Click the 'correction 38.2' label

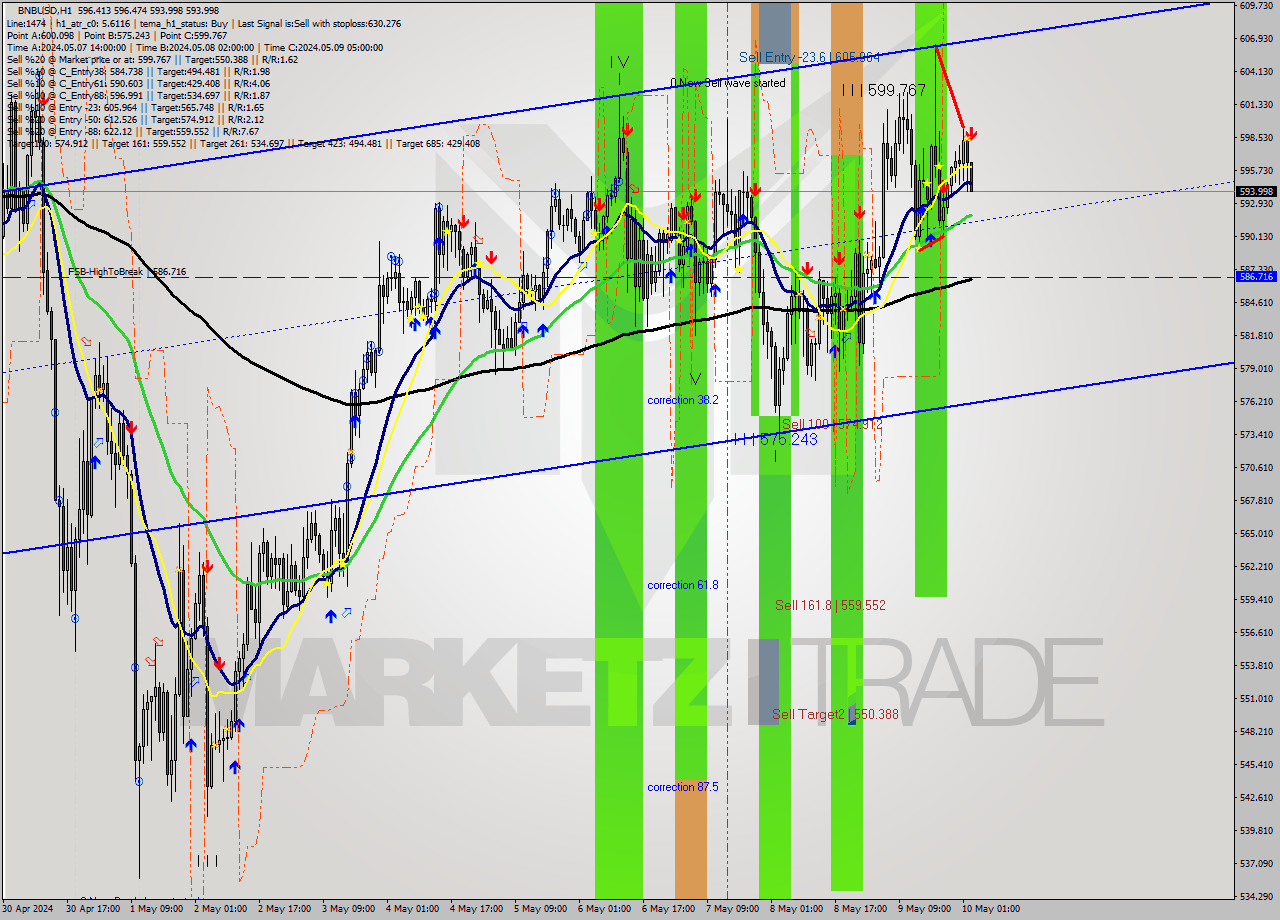pos(683,400)
